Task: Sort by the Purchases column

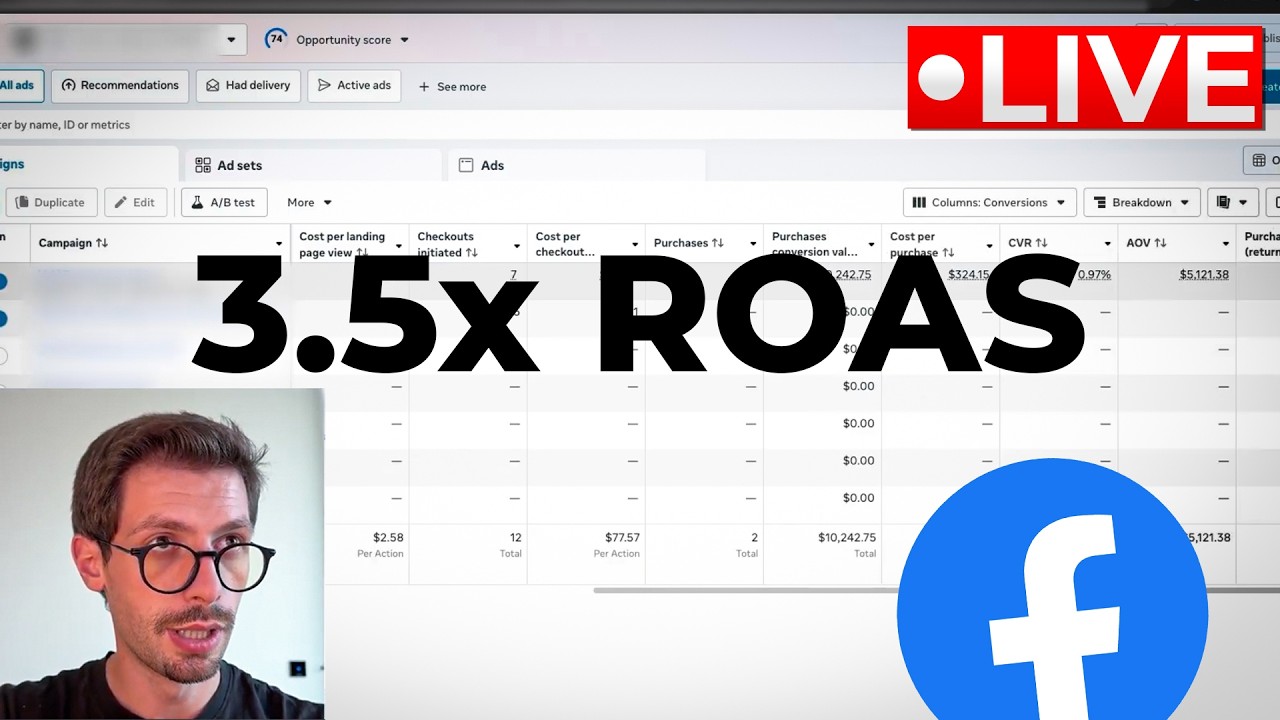Action: (x=689, y=243)
